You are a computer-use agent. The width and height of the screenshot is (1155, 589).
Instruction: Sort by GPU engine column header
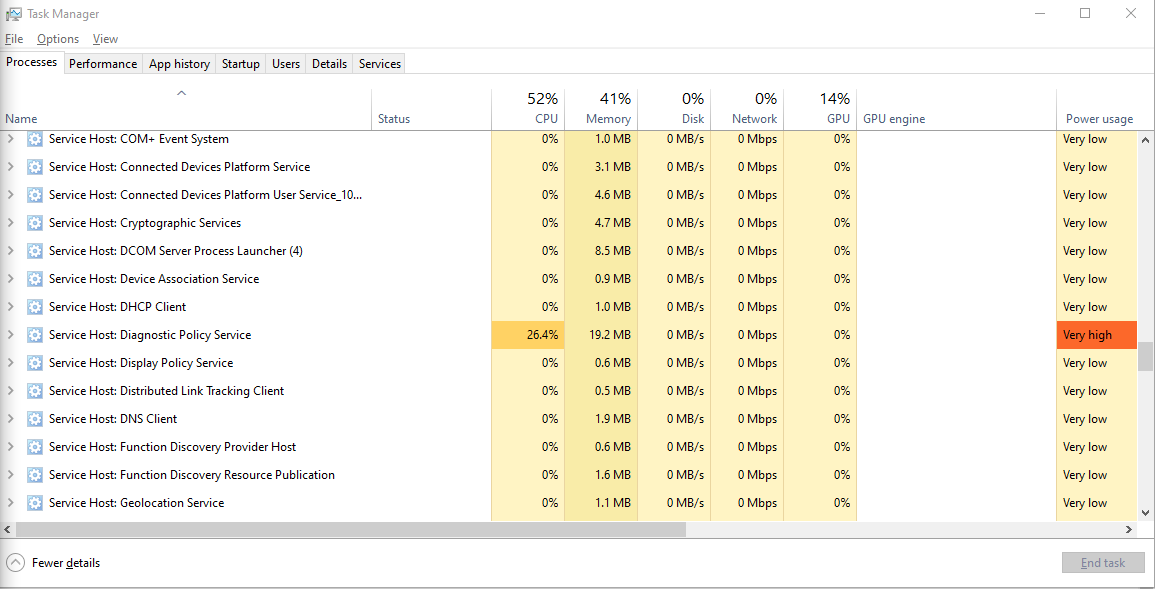(956, 109)
